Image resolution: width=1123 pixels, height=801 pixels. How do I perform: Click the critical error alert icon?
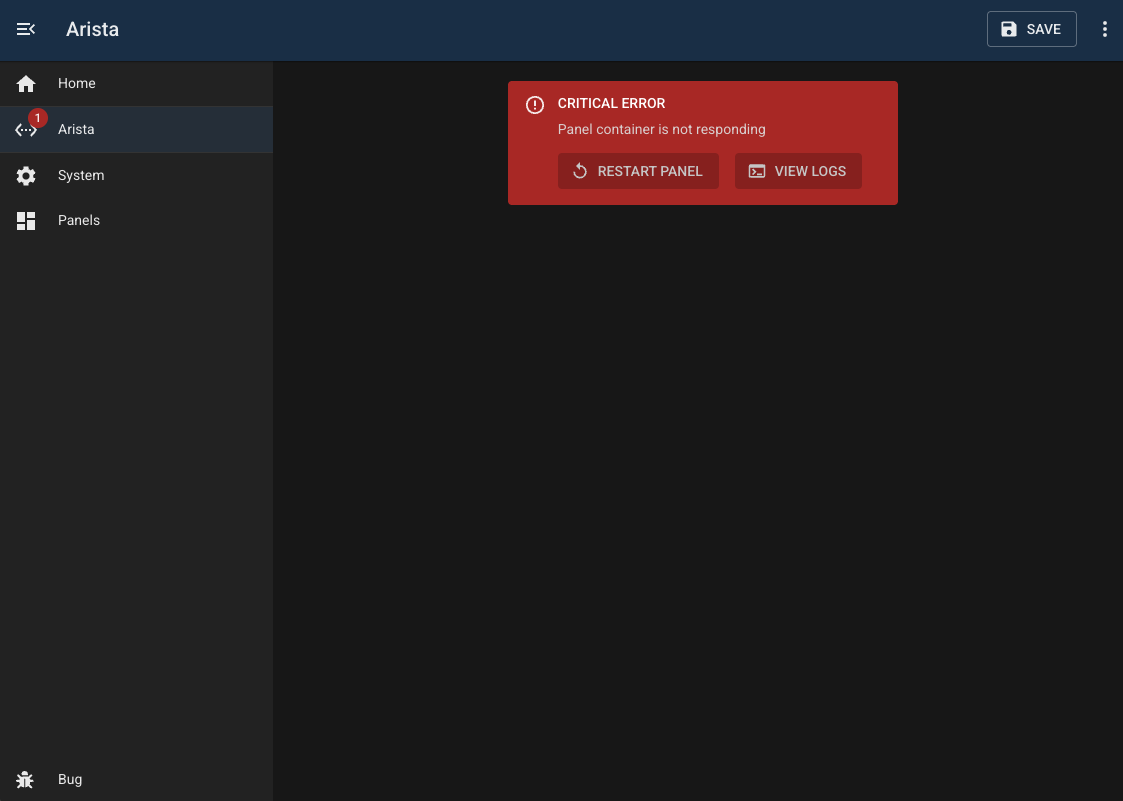click(534, 105)
